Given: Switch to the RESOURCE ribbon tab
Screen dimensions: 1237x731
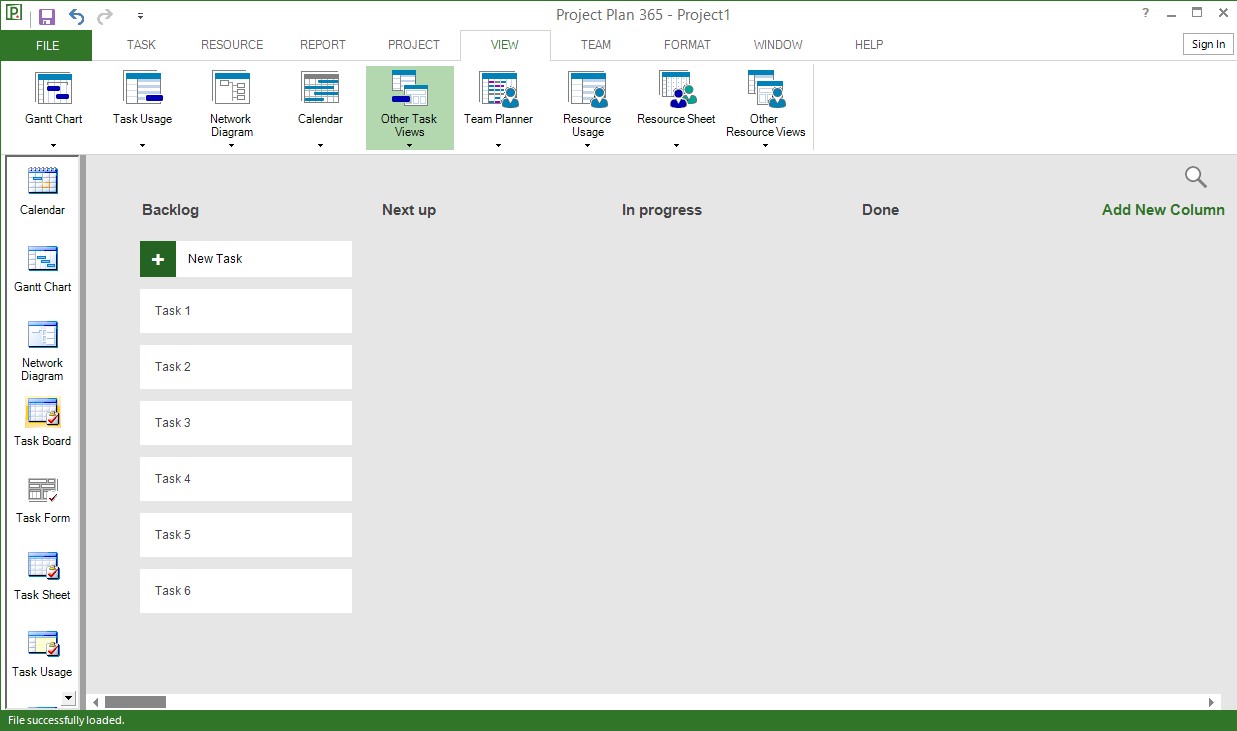Looking at the screenshot, I should pyautogui.click(x=232, y=45).
